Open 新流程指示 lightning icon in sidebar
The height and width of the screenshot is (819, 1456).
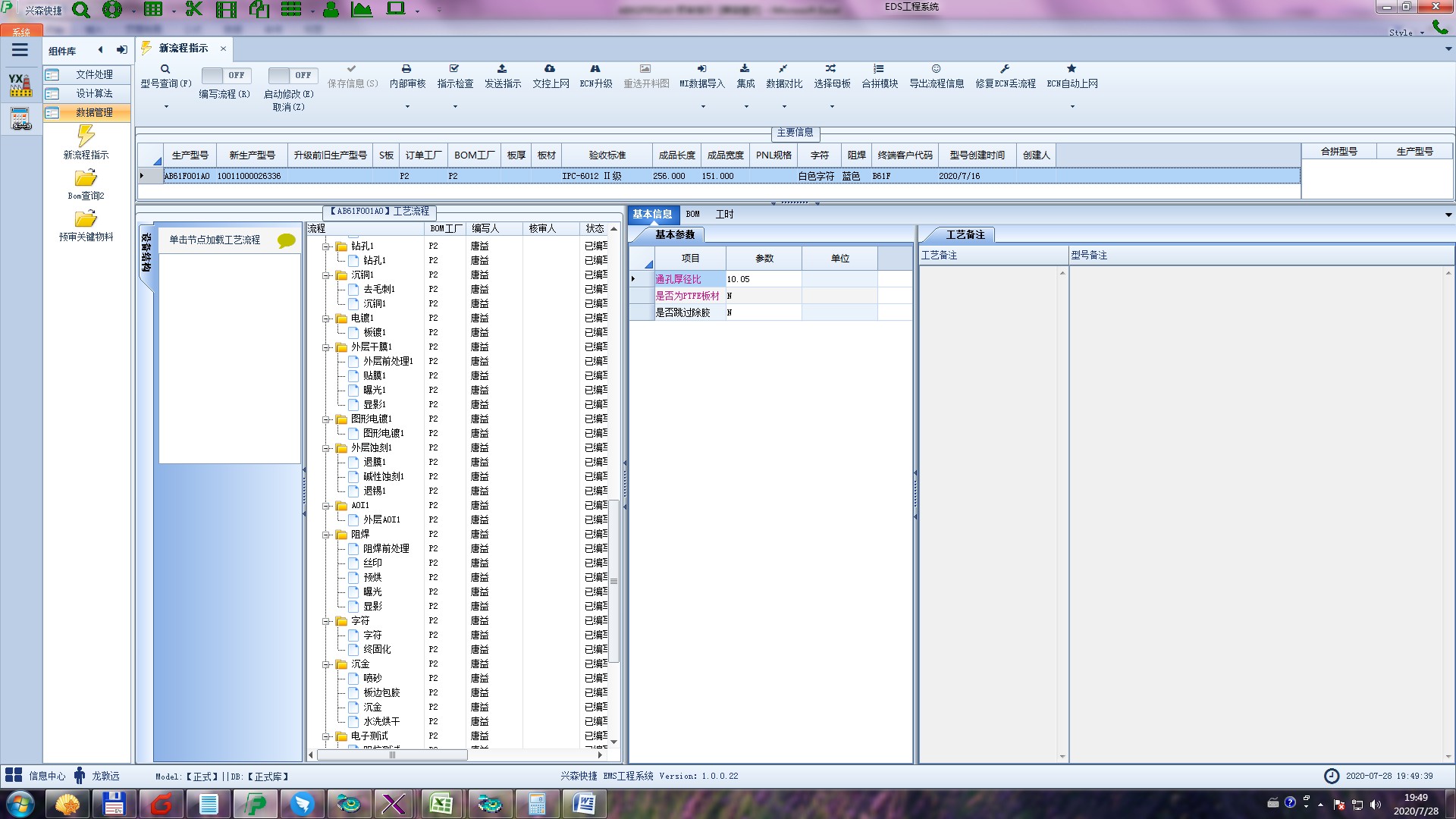coord(86,136)
